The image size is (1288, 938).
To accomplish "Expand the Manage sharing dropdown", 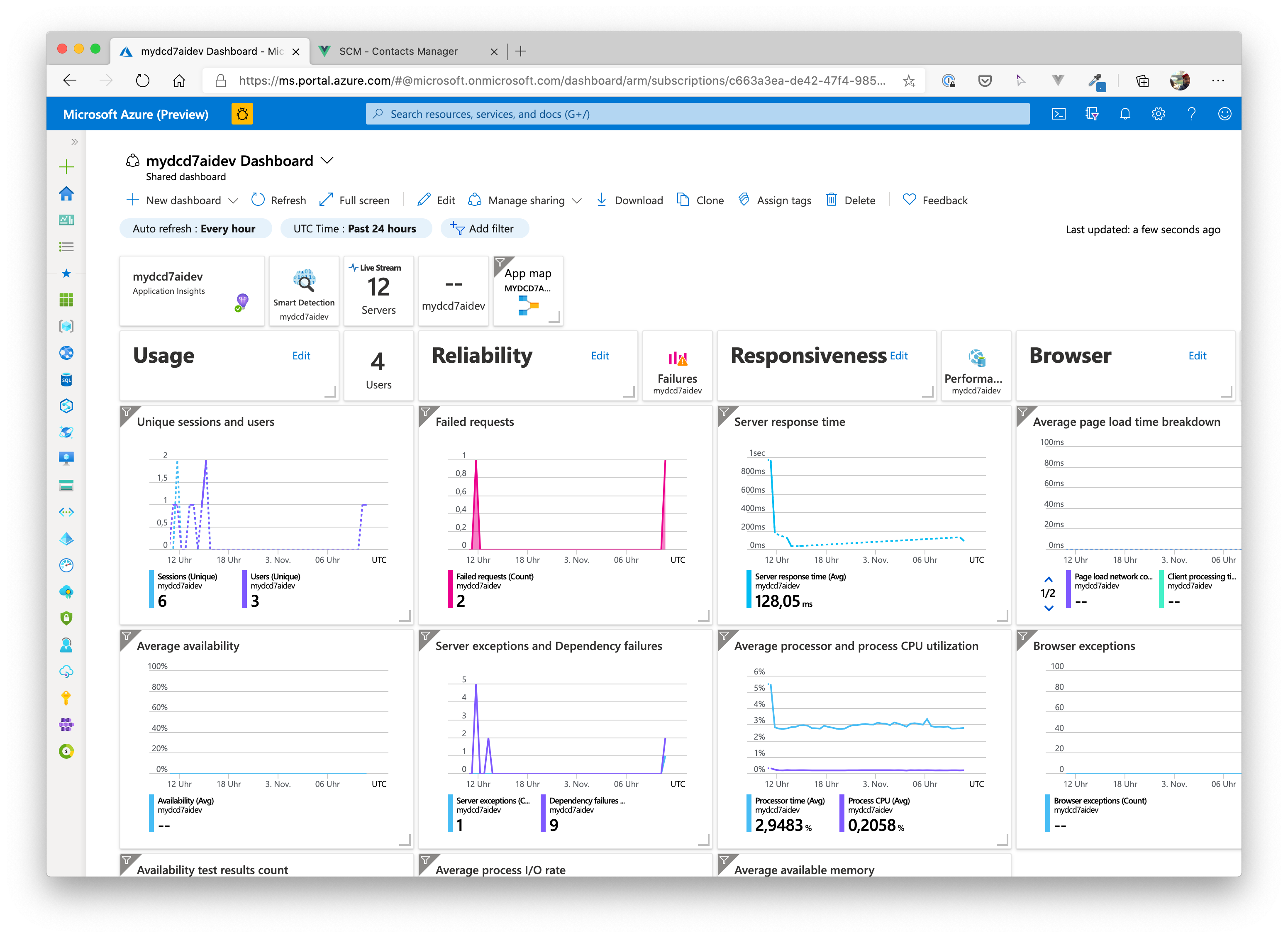I will (x=577, y=201).
